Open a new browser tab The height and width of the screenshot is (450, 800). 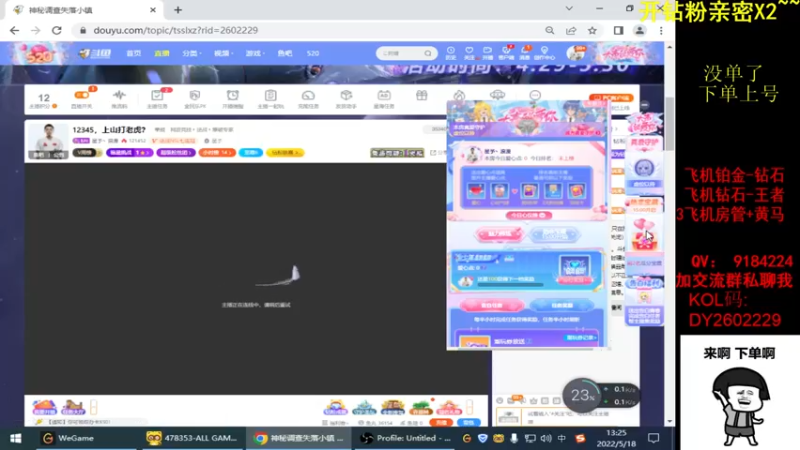pyautogui.click(x=178, y=10)
